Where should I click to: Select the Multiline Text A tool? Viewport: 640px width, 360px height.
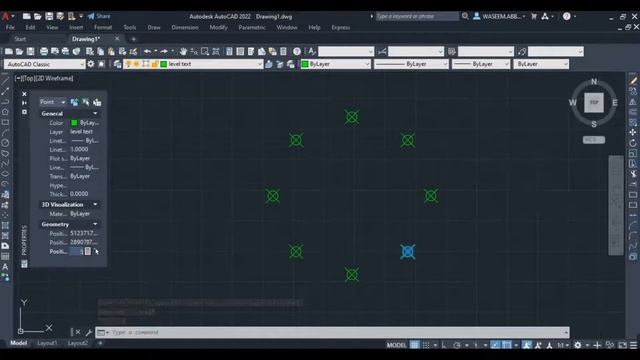(5, 267)
